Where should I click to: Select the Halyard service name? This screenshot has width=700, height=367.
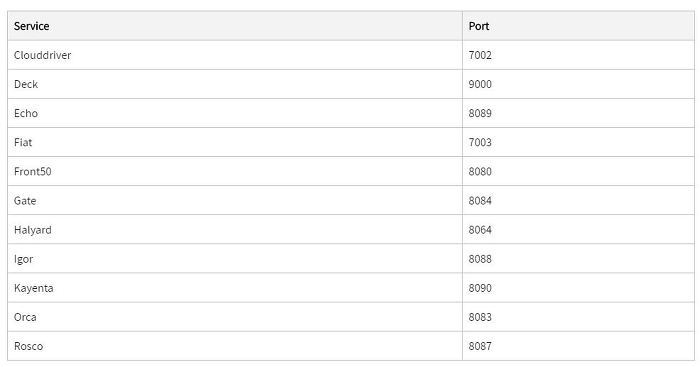(x=33, y=230)
